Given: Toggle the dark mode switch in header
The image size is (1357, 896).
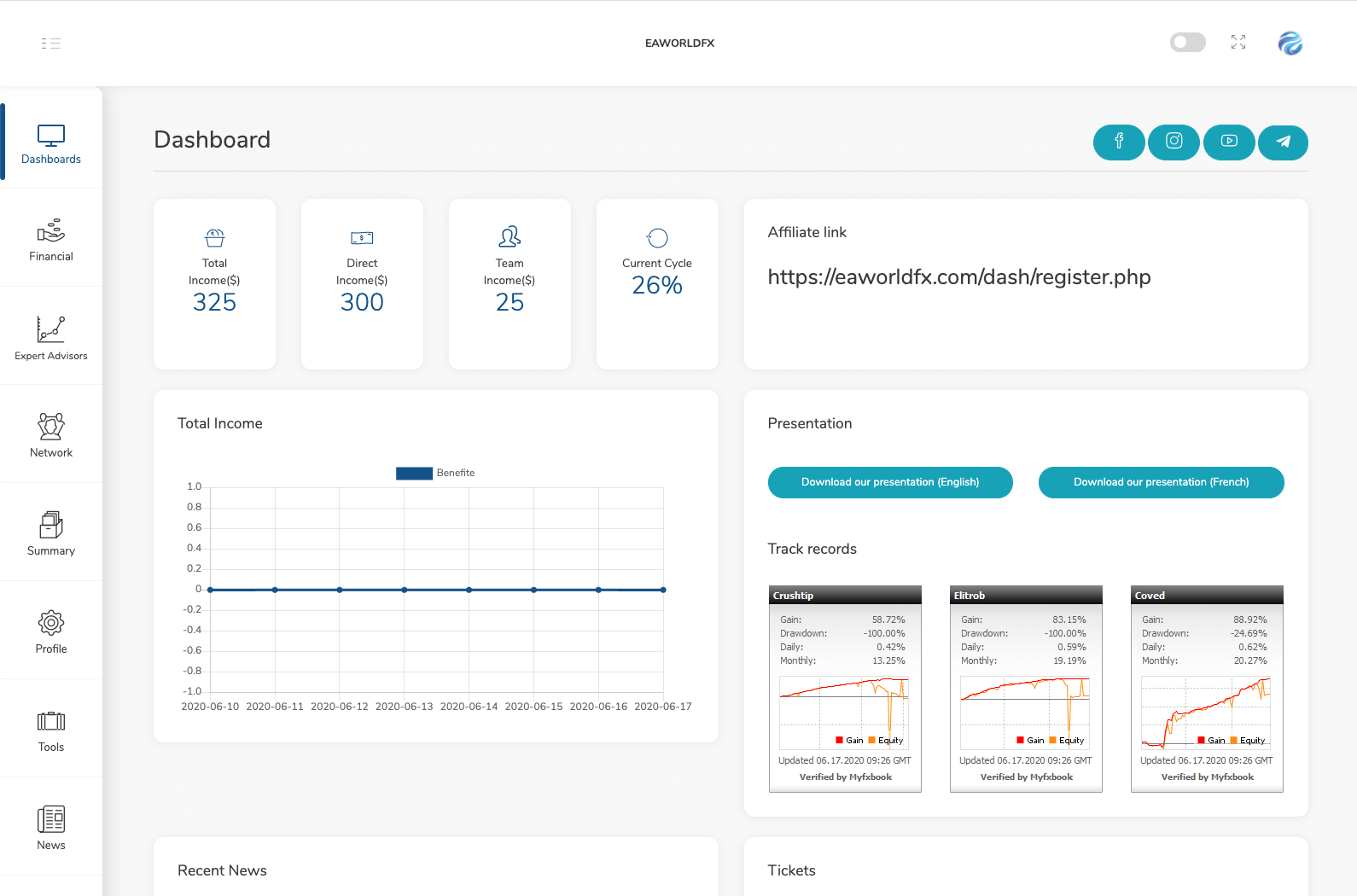Looking at the screenshot, I should [1187, 43].
